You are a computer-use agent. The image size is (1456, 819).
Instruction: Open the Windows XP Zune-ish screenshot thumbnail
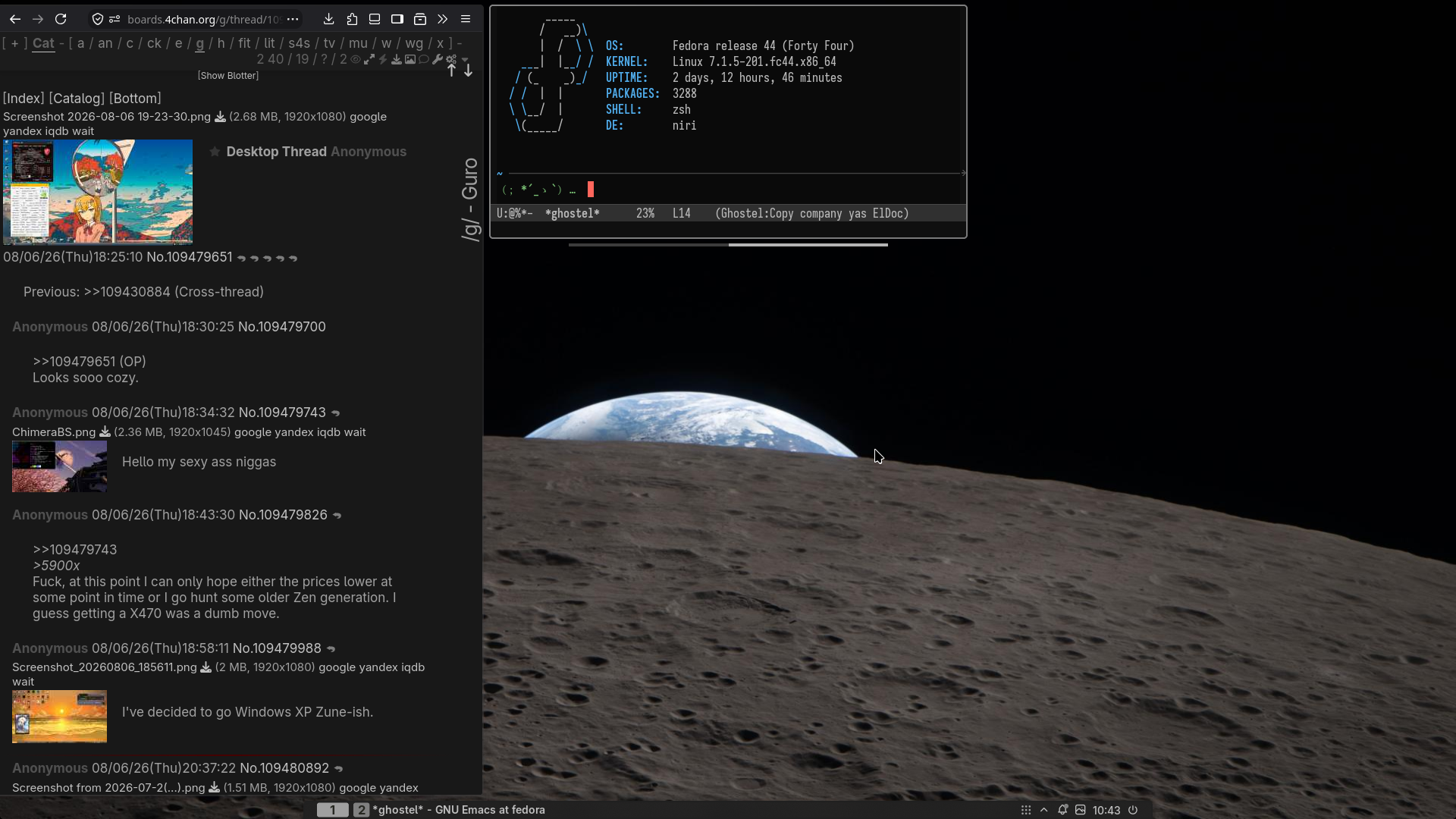coord(59,717)
